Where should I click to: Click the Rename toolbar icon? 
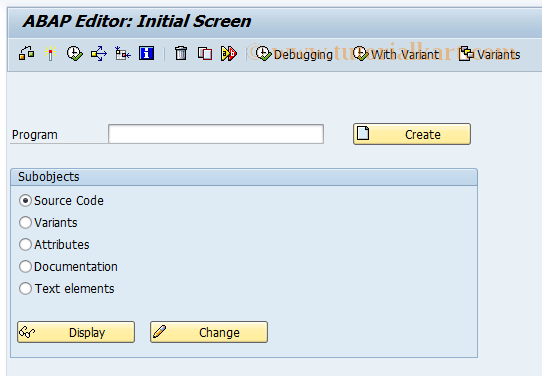(228, 54)
